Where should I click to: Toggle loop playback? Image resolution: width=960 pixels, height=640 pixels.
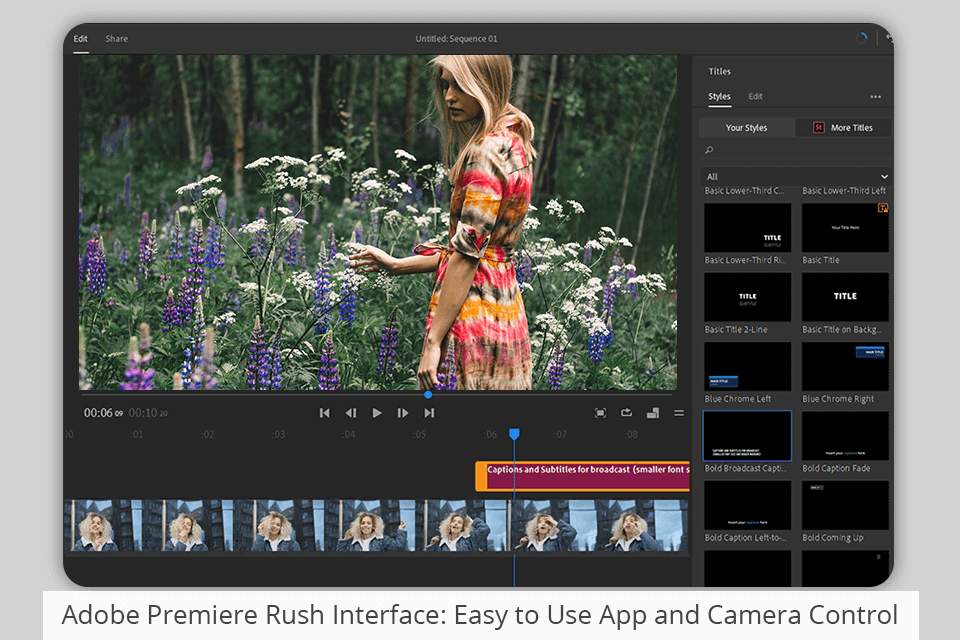626,413
